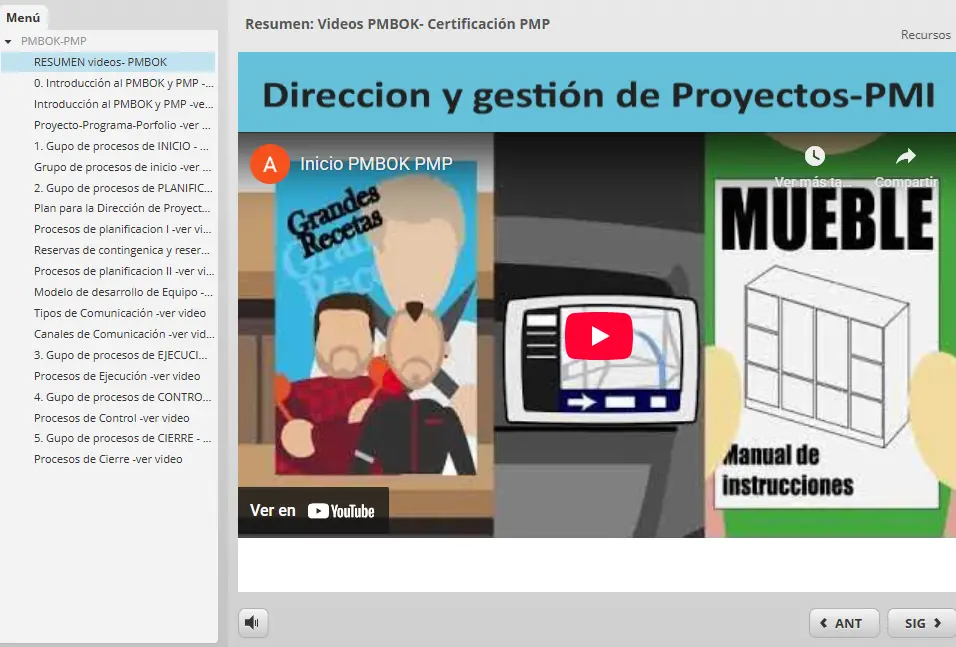
Task: Open Tipos de Comunicación -ver video
Action: coord(120,313)
